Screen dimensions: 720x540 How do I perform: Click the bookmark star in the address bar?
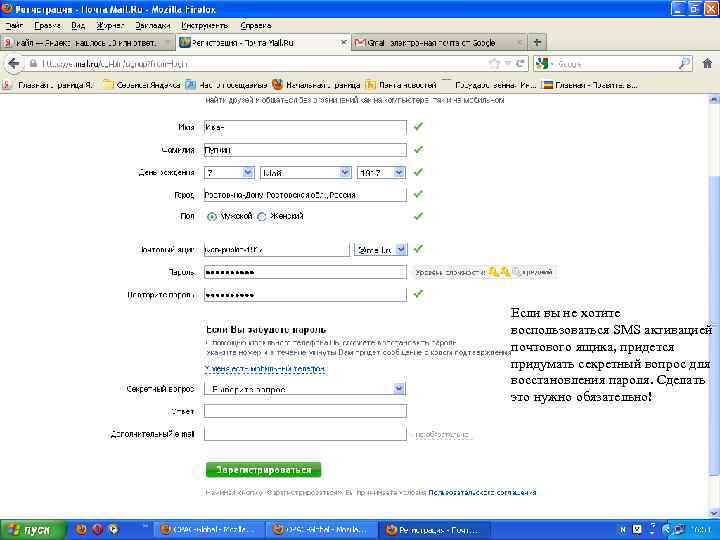pos(494,63)
